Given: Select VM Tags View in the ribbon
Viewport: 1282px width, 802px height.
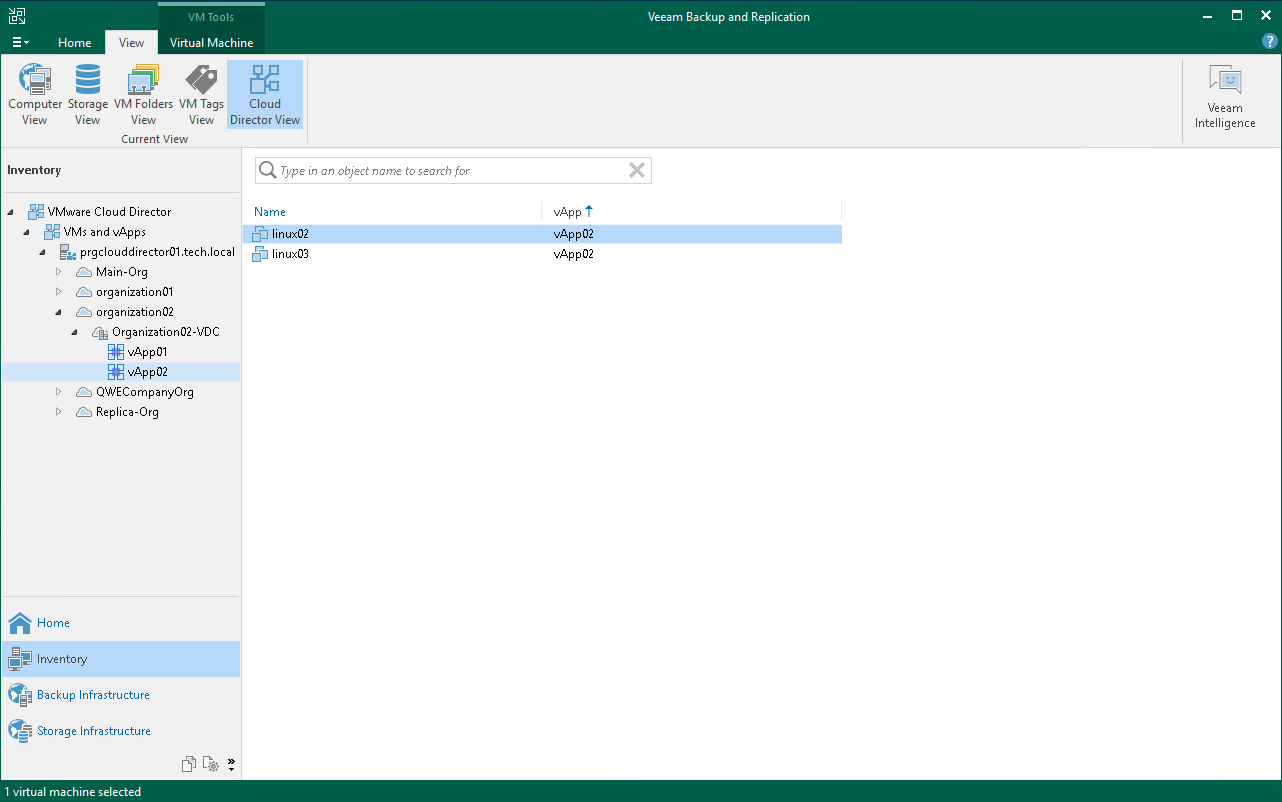Looking at the screenshot, I should 201,95.
